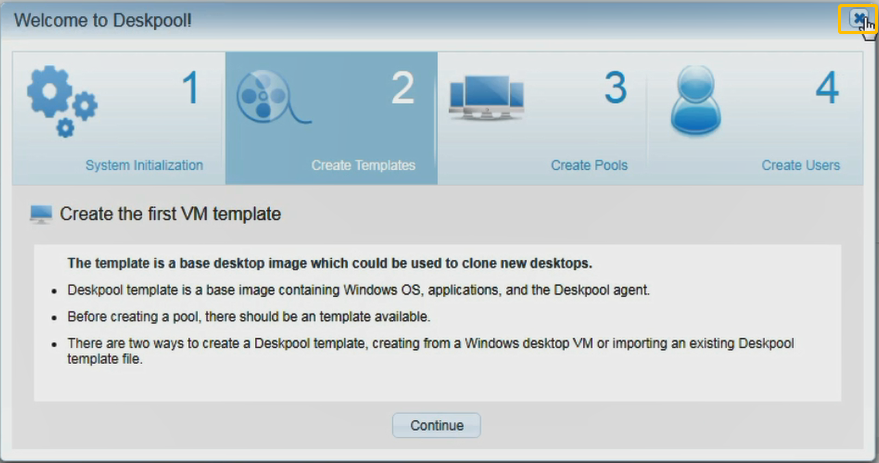Viewport: 879px width, 463px height.
Task: Click step number 1
Action: [x=191, y=88]
